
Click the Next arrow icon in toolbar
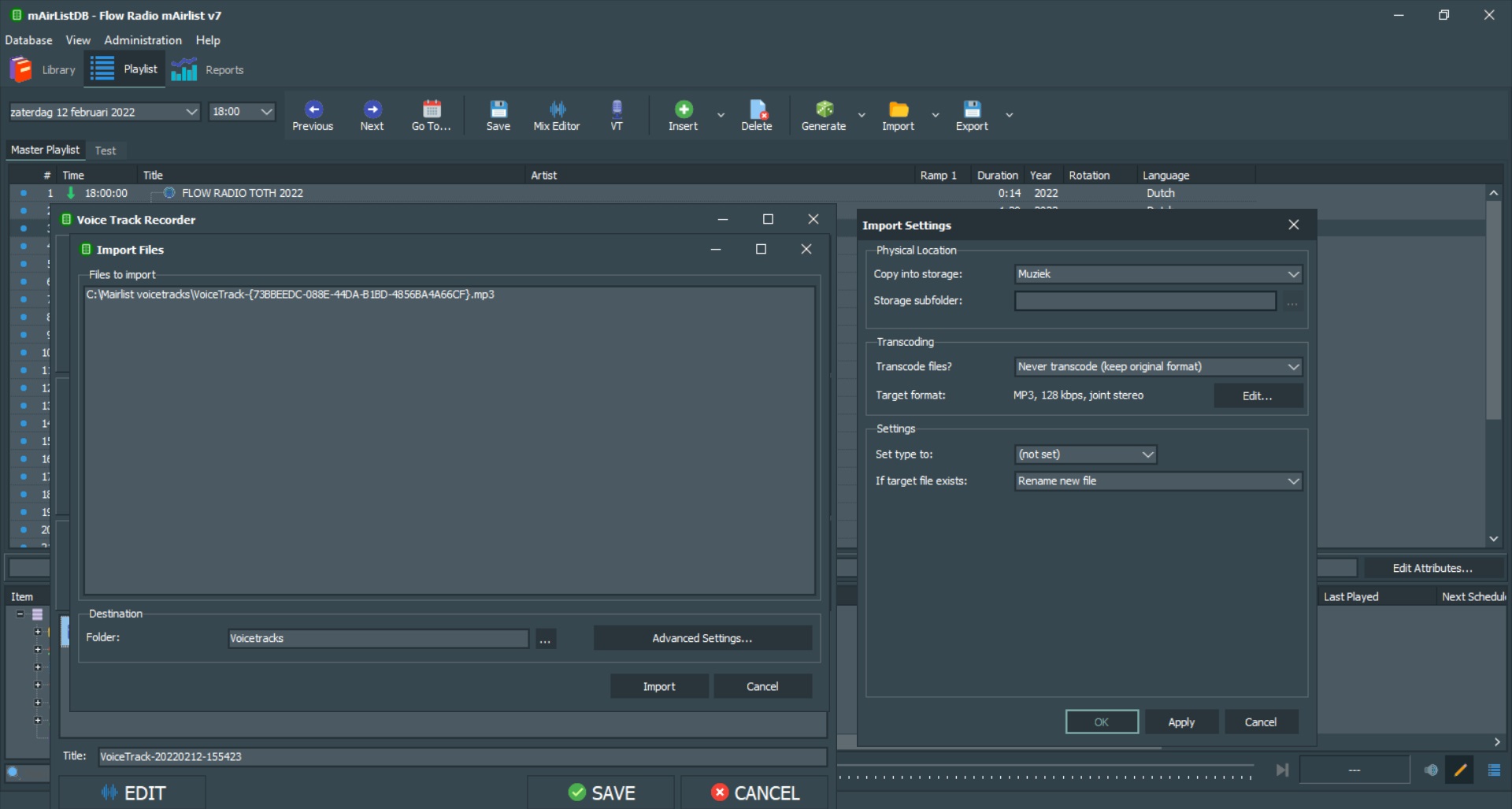click(372, 109)
